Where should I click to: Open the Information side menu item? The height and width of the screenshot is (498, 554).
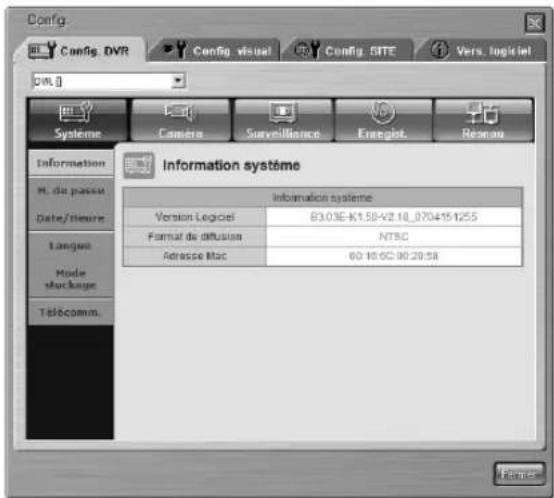pyautogui.click(x=71, y=163)
